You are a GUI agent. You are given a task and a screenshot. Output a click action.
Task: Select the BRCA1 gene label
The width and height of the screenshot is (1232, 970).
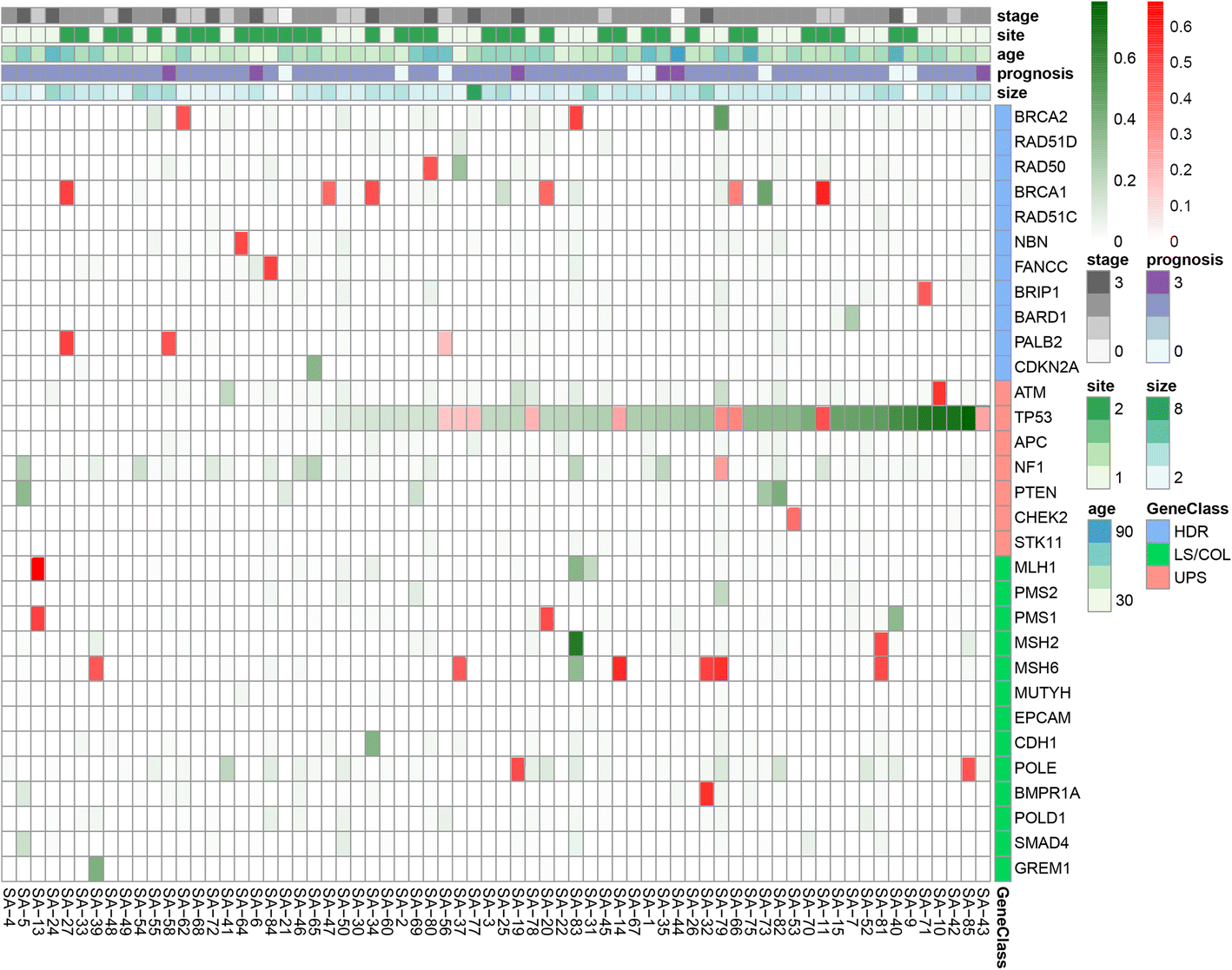[1040, 192]
